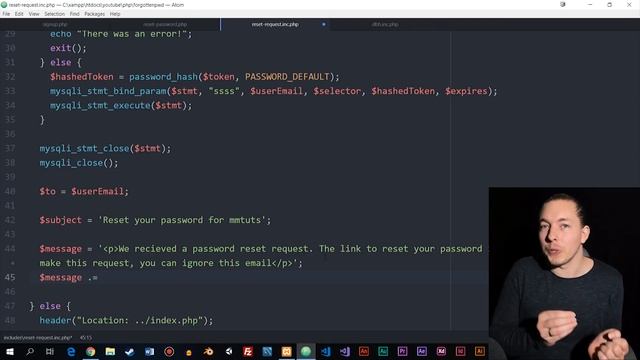640x360 pixels.
Task: Click line number 32 in the gutter
Action: 10,77
